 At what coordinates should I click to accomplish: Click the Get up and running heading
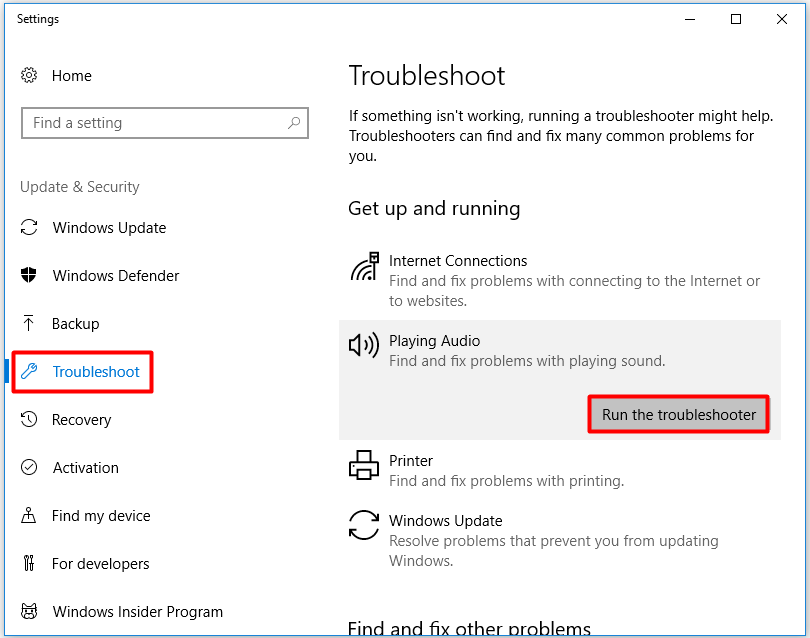coord(434,209)
